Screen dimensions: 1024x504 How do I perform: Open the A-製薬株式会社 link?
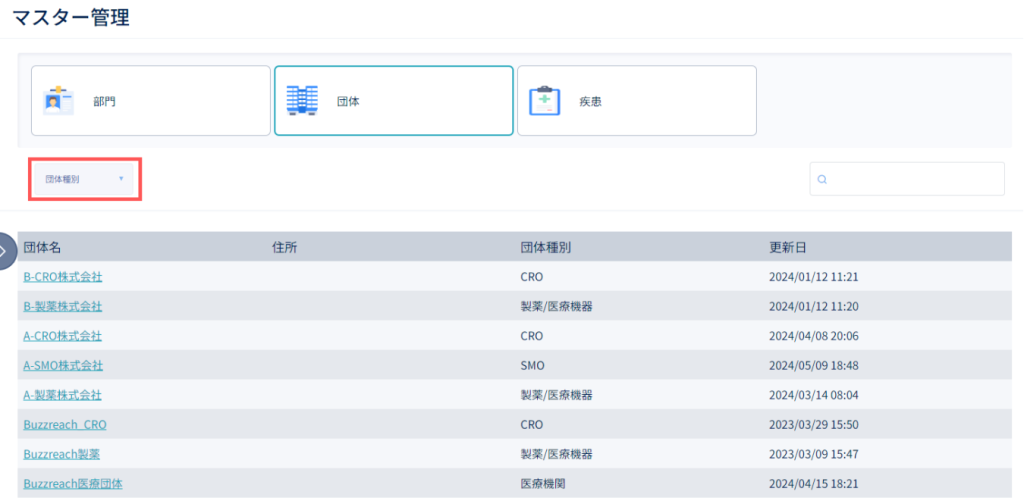(x=63, y=395)
